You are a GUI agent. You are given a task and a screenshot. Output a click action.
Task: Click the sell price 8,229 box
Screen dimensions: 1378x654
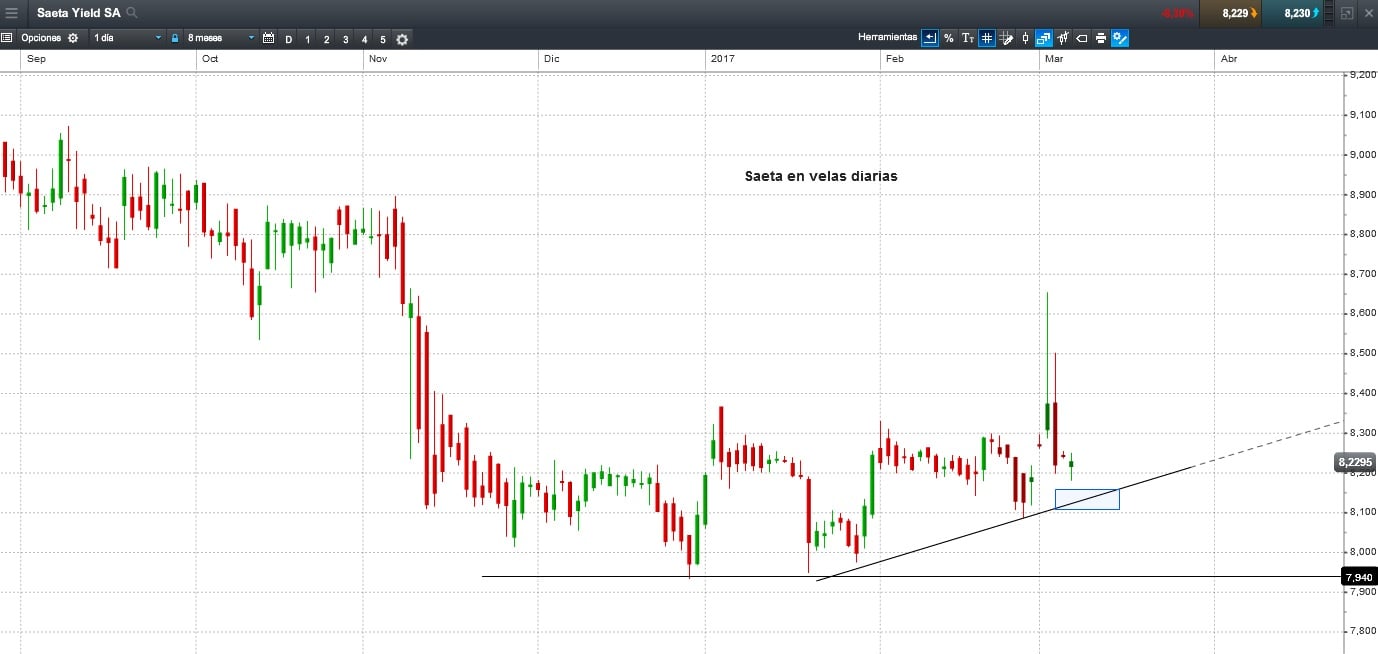pyautogui.click(x=1230, y=13)
